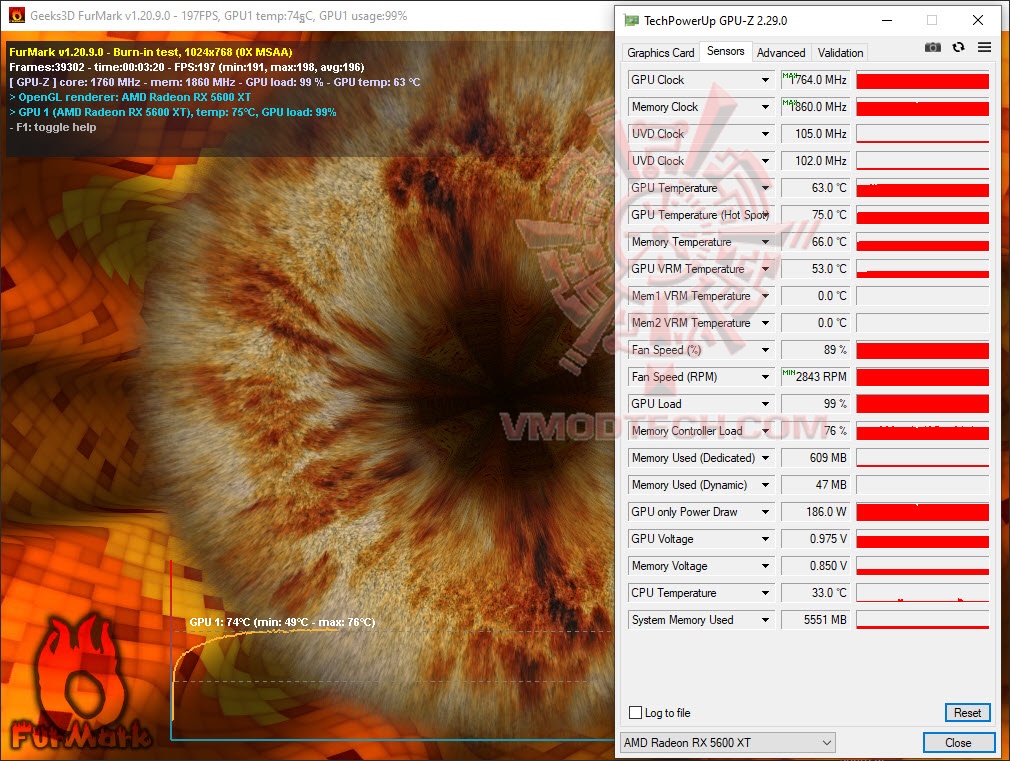Expand the GPU Clock sensor dropdown
1010x761 pixels.
[765, 80]
